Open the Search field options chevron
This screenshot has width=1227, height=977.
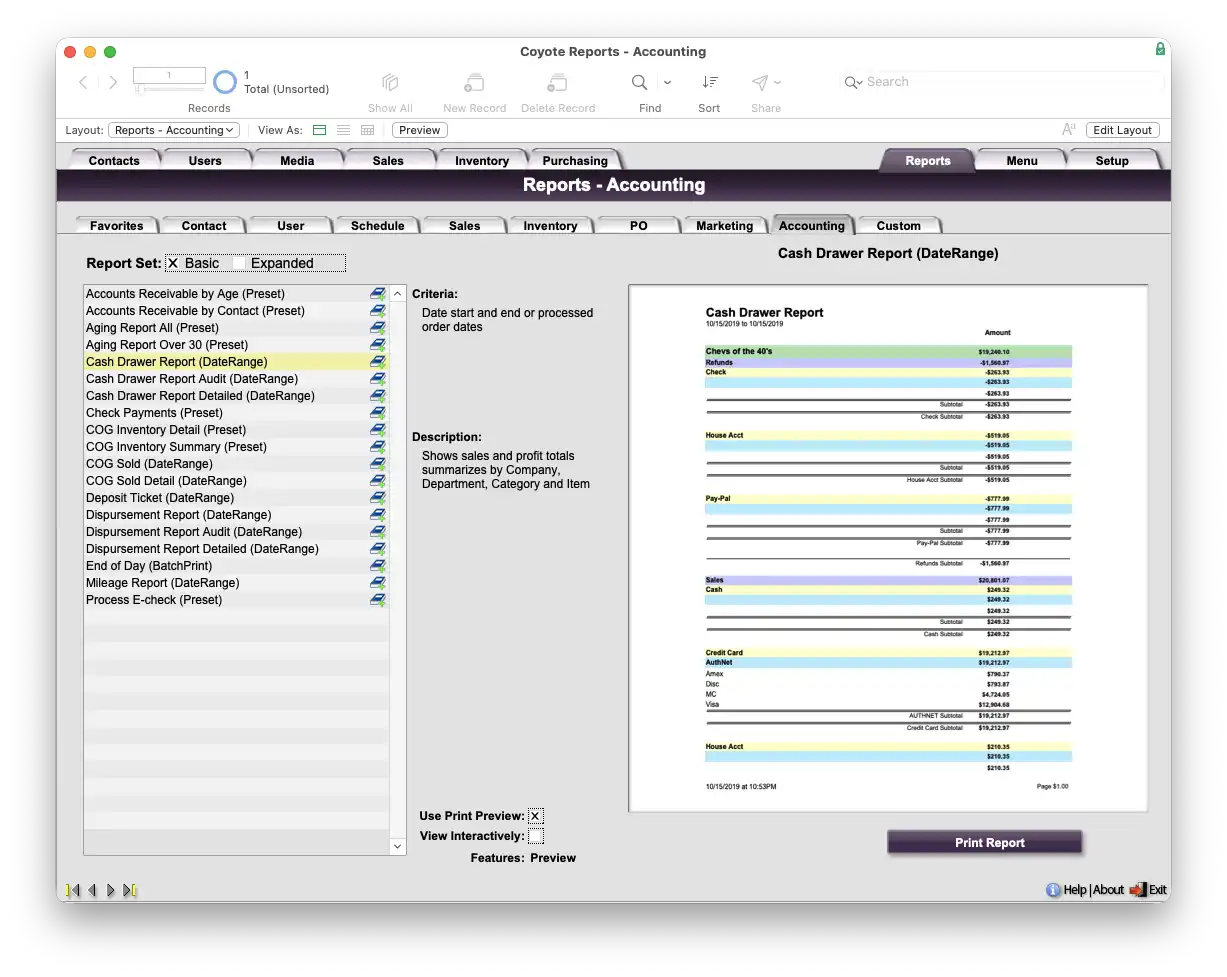click(x=853, y=83)
